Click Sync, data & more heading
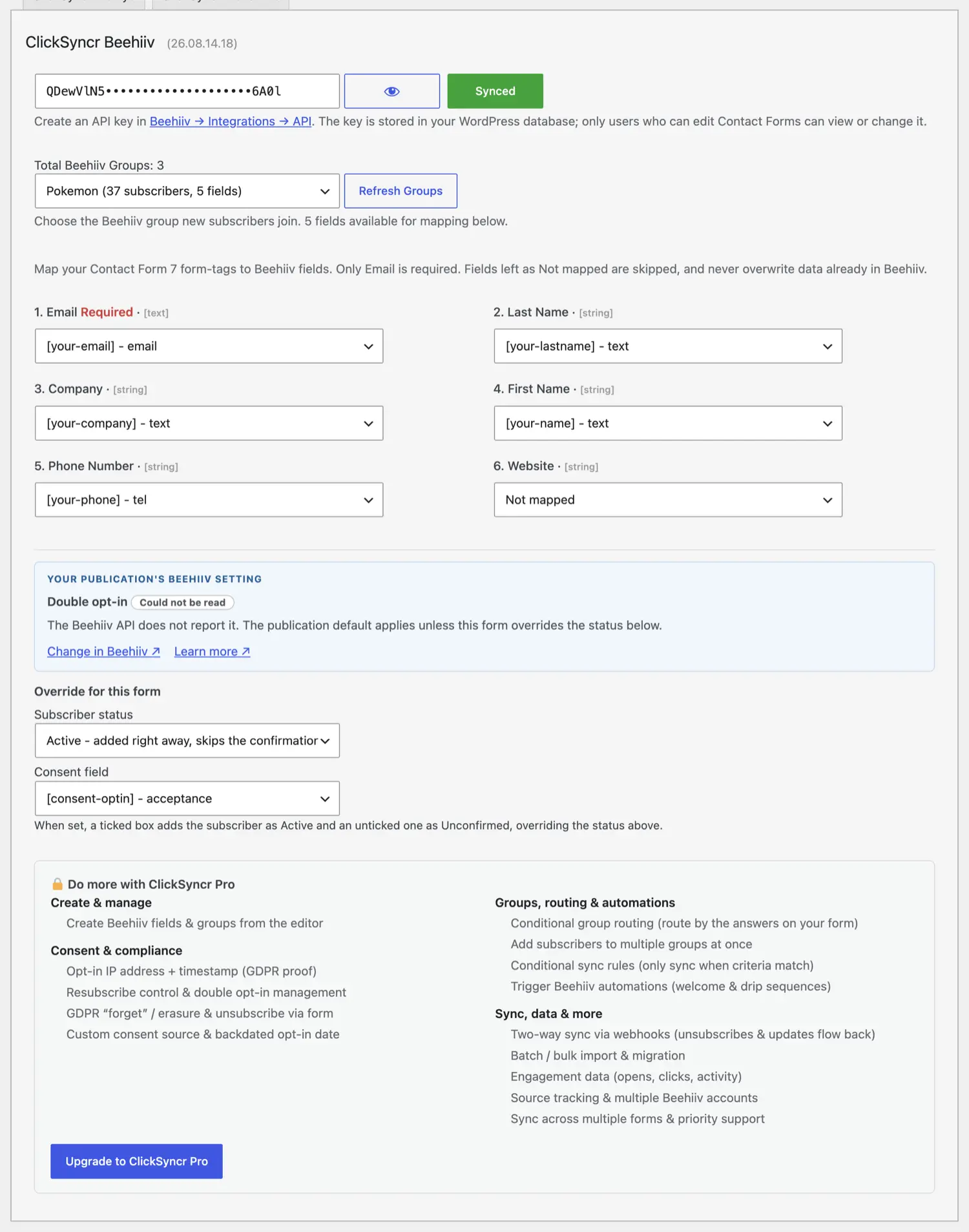969x1232 pixels. (548, 1014)
